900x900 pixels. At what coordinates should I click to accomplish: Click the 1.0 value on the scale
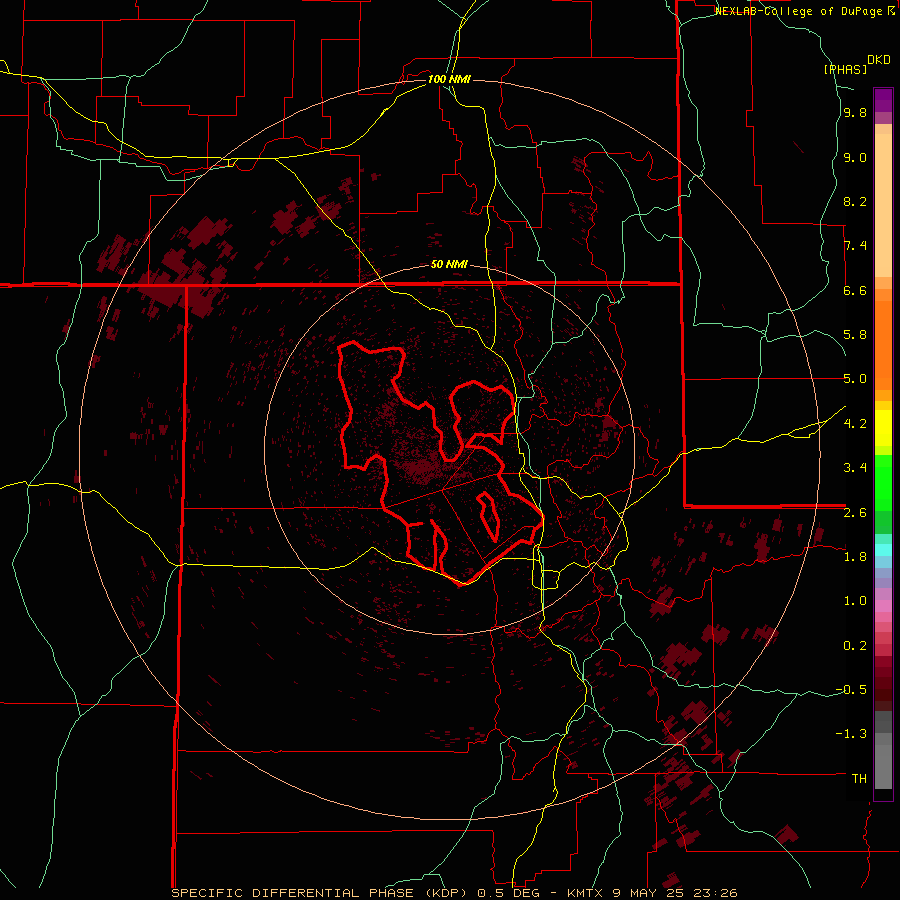click(x=855, y=601)
